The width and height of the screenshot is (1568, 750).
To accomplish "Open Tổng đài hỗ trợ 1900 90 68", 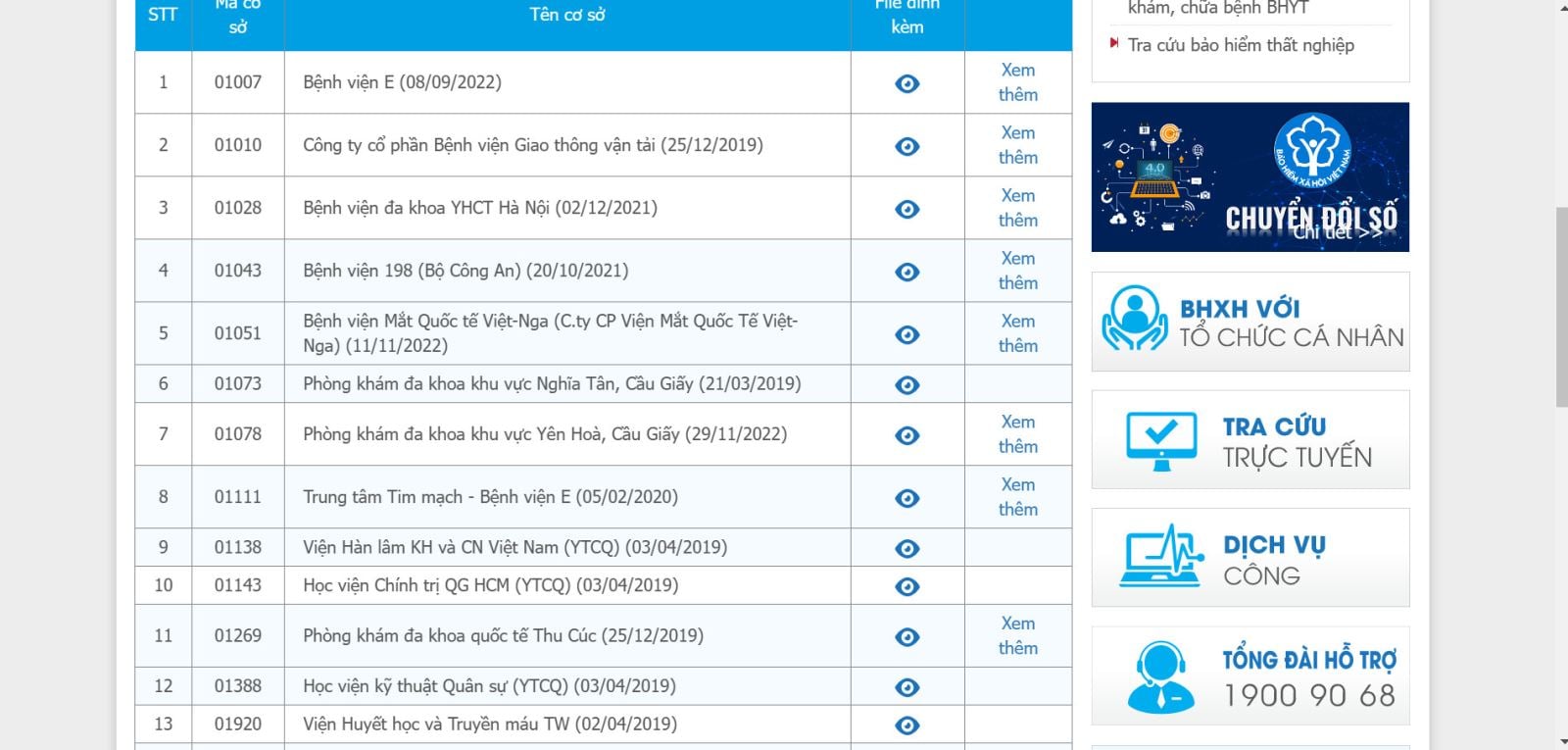I will click(1250, 676).
